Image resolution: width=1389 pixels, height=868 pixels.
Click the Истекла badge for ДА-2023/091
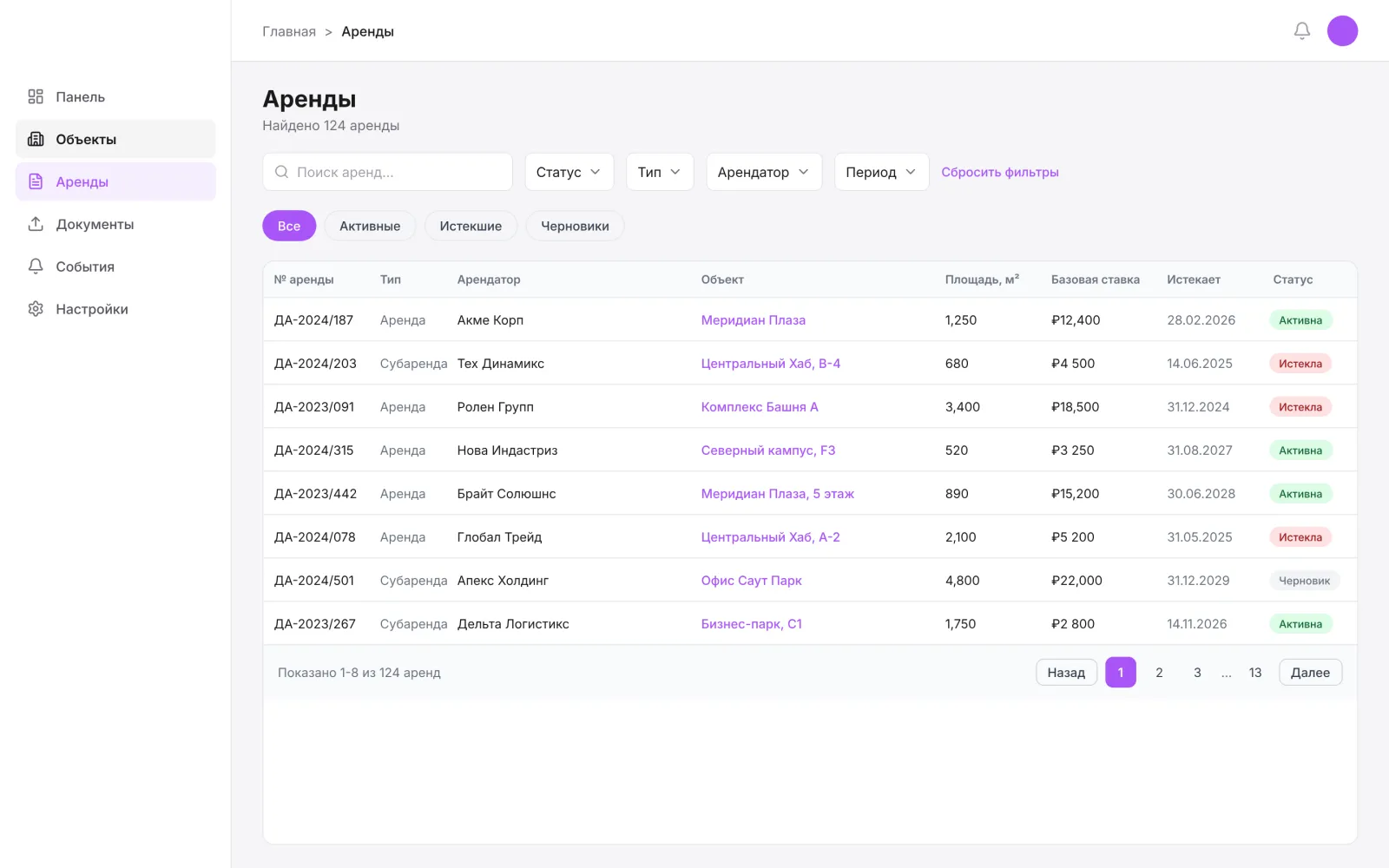tap(1300, 407)
